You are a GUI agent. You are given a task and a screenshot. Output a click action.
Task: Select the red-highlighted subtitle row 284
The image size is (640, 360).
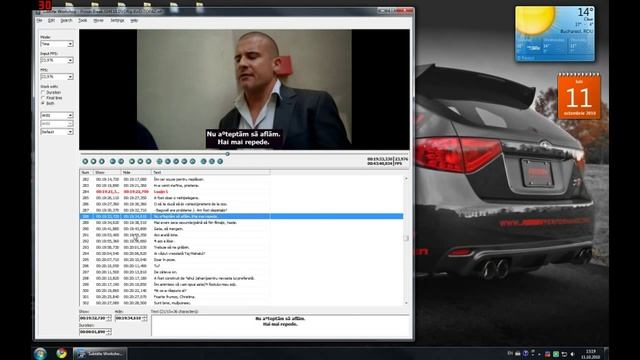tap(241, 191)
